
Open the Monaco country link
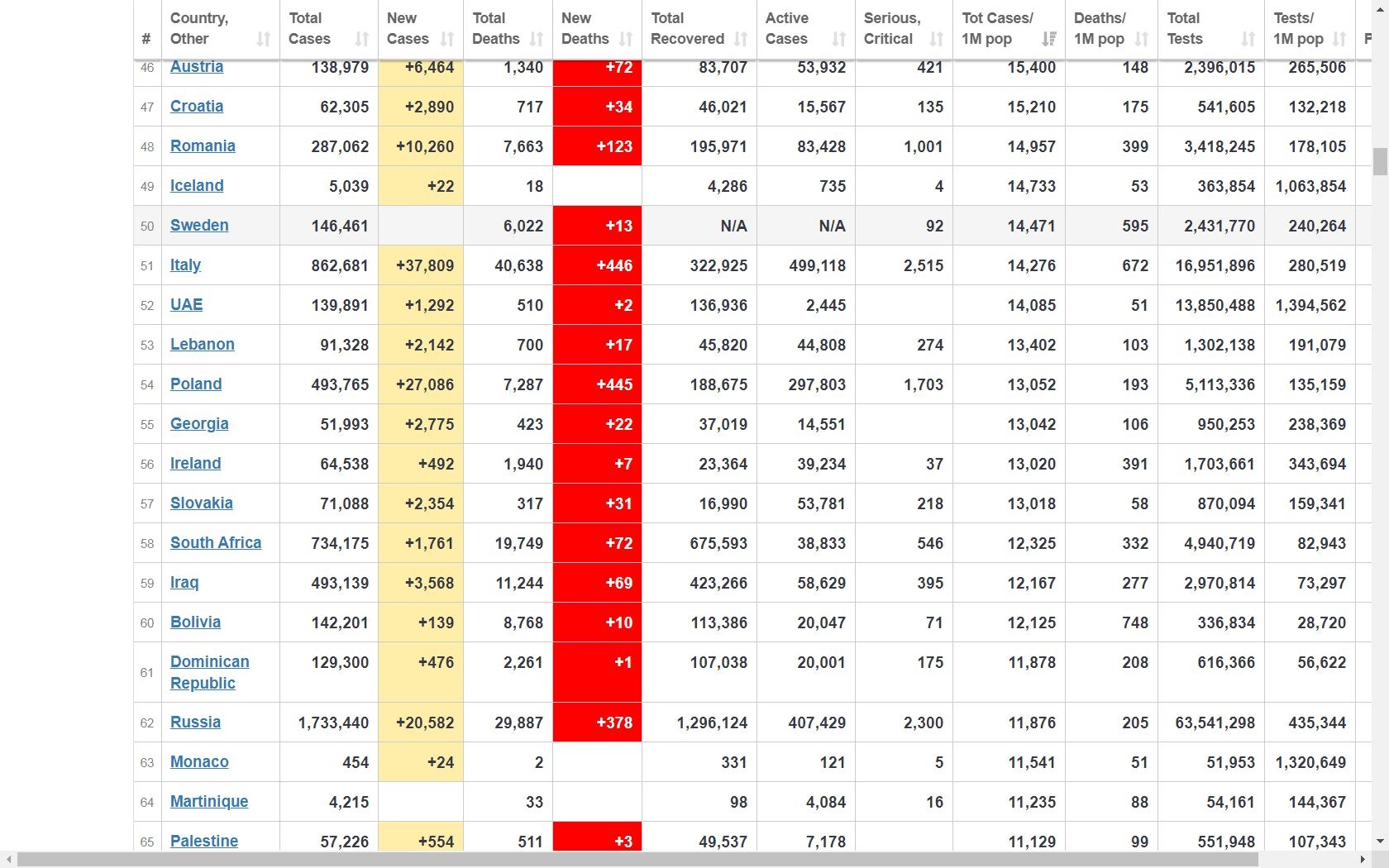(199, 762)
